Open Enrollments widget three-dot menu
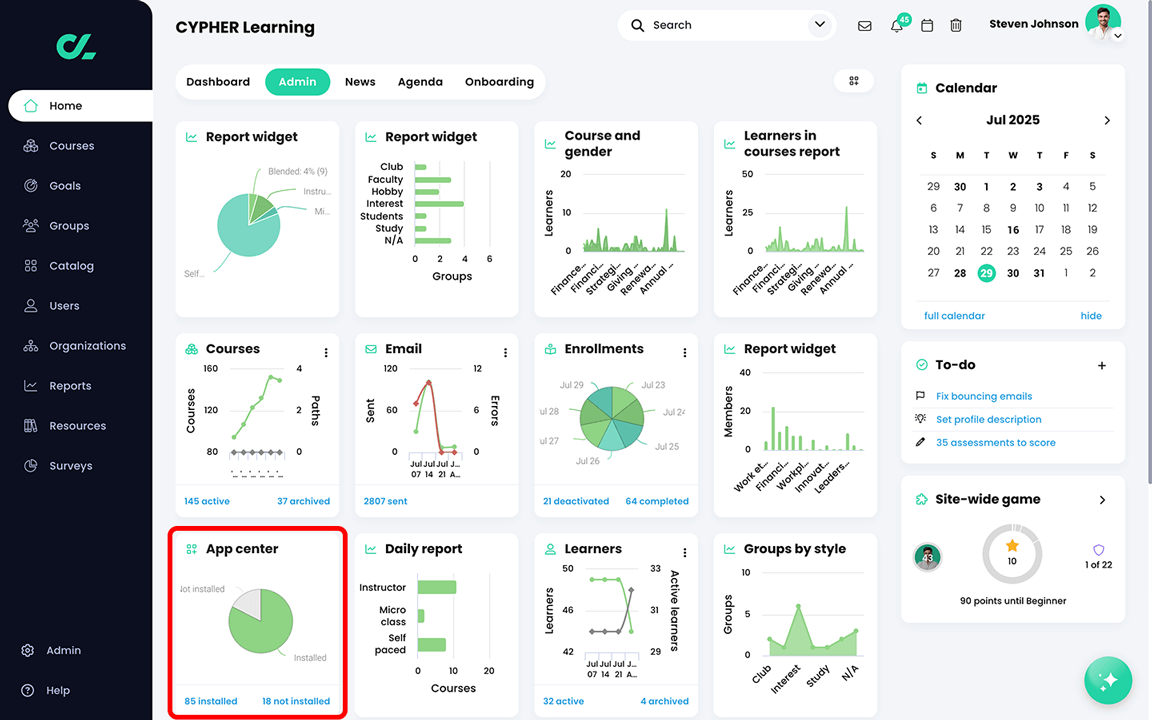Image resolution: width=1152 pixels, height=720 pixels. coord(685,353)
